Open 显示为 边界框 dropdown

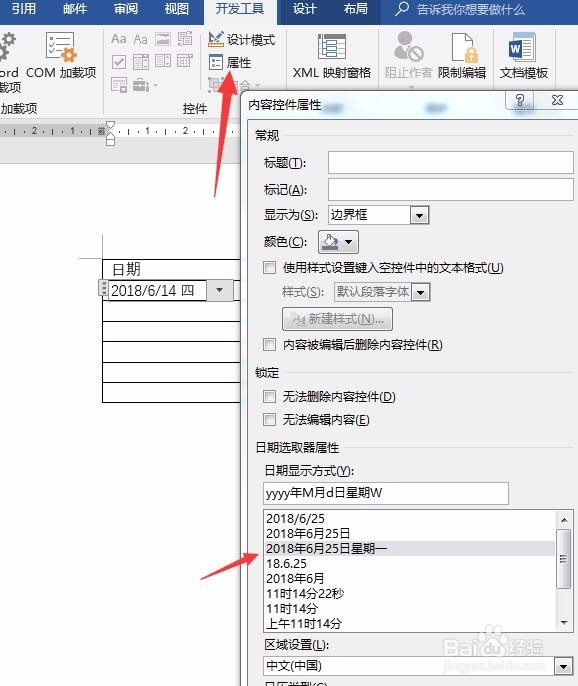419,215
